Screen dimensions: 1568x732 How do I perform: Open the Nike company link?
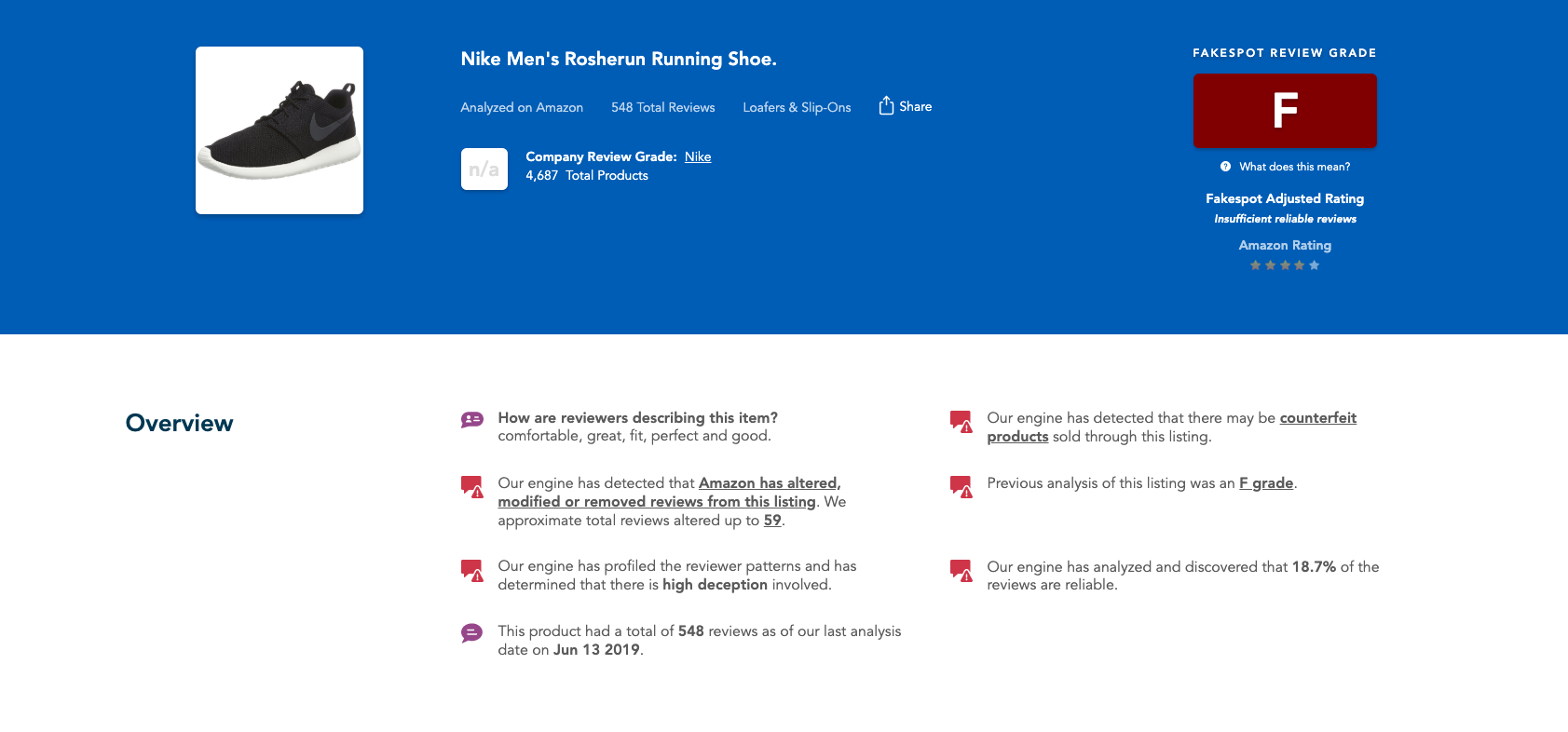point(698,156)
